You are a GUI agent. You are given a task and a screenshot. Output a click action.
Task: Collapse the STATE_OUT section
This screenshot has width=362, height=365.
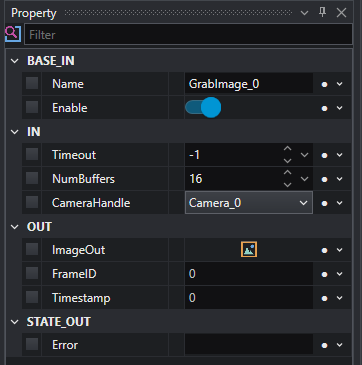(x=15, y=322)
